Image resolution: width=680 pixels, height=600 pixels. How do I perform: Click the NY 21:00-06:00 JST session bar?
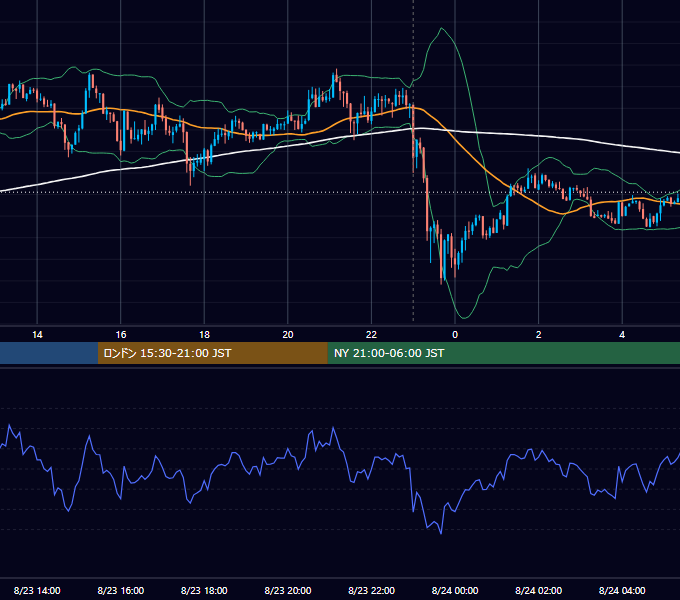click(x=503, y=353)
